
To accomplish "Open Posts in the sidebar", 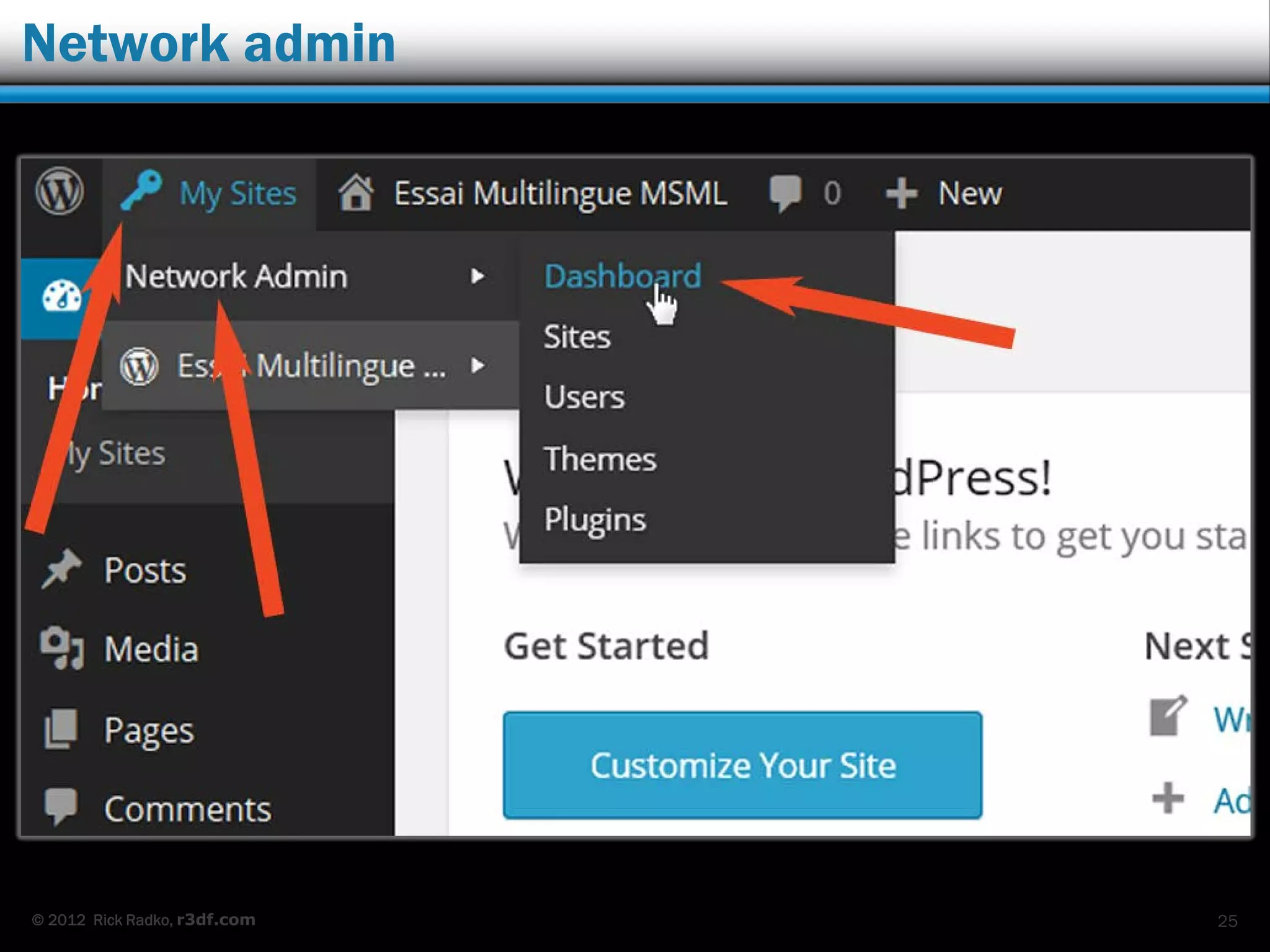I will 144,570.
